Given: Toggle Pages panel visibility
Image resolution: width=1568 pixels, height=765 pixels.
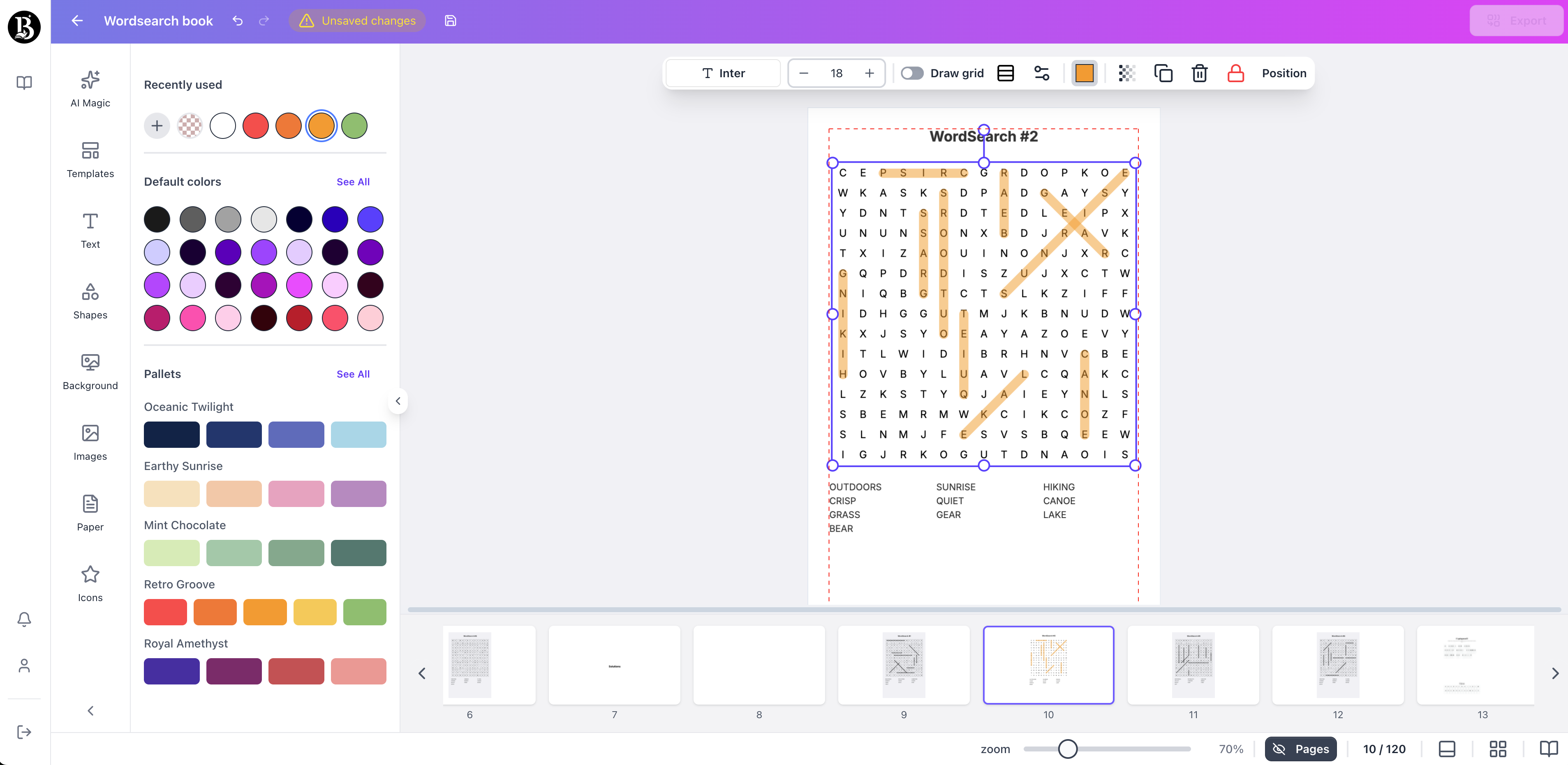Looking at the screenshot, I should point(1301,749).
